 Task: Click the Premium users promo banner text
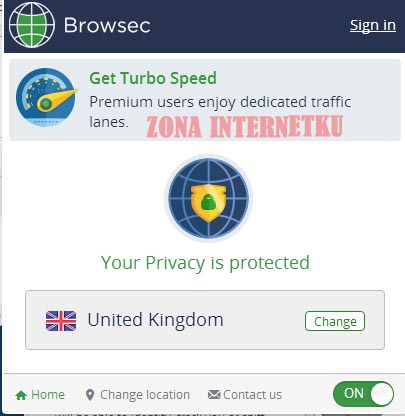(220, 111)
